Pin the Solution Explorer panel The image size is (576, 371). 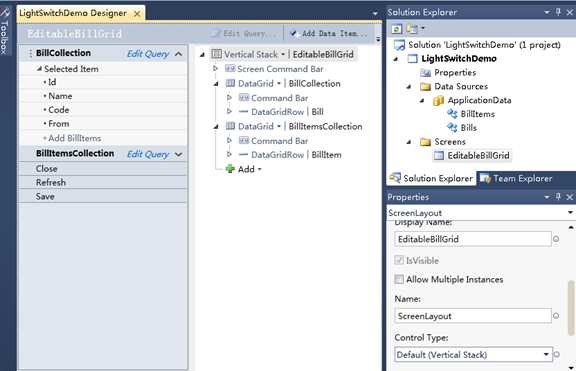[558, 12]
